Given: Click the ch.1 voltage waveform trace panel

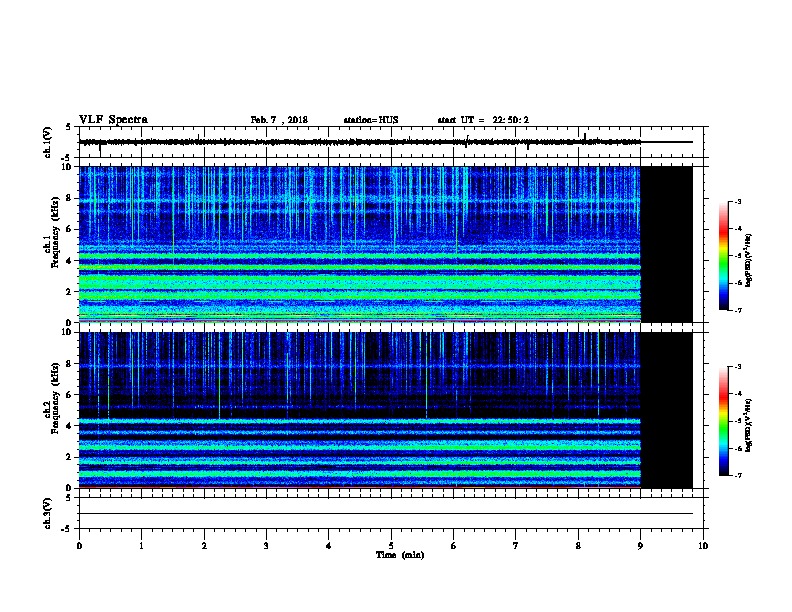Looking at the screenshot, I should point(393,142).
